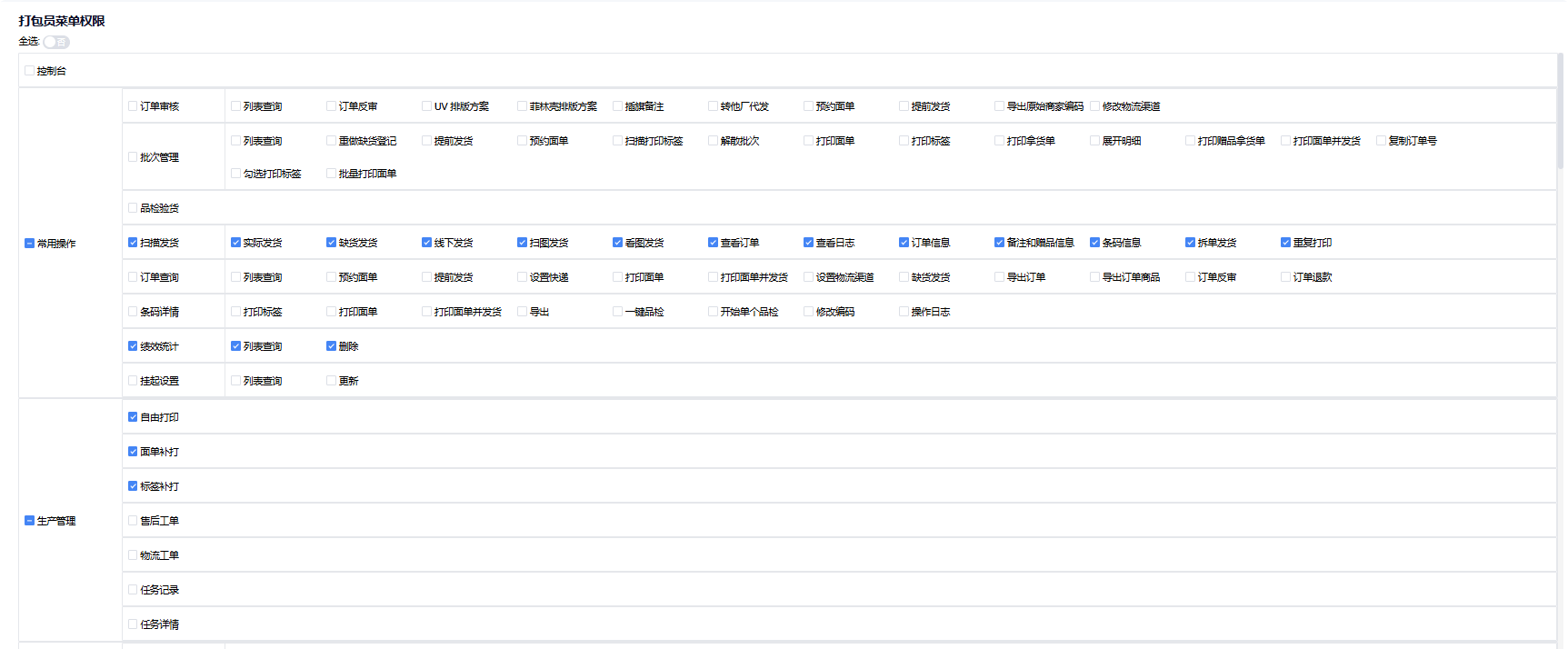Image resolution: width=1568 pixels, height=649 pixels.
Task: Click the vertical scrollbar on right edge
Action: [1561, 109]
